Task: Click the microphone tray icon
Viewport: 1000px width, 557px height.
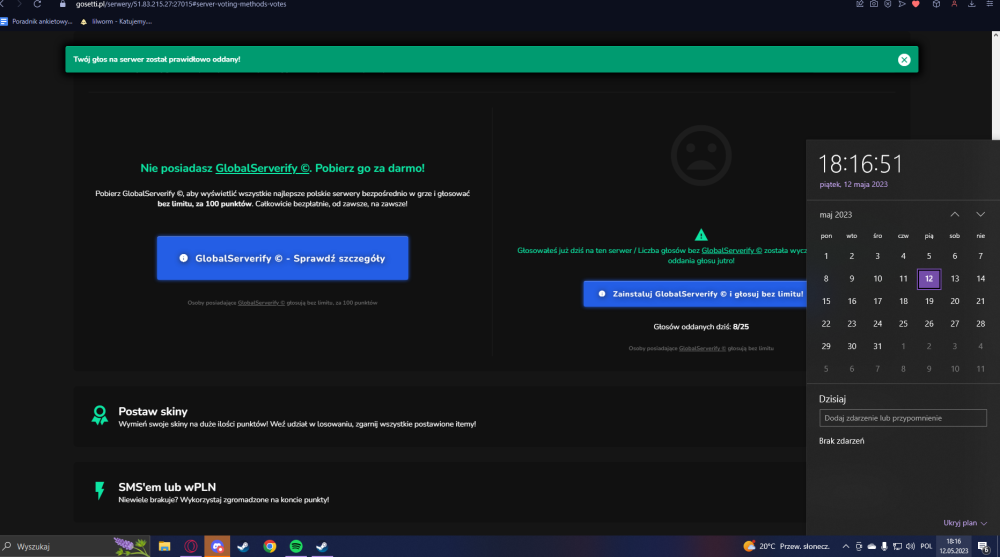Action: [x=885, y=546]
